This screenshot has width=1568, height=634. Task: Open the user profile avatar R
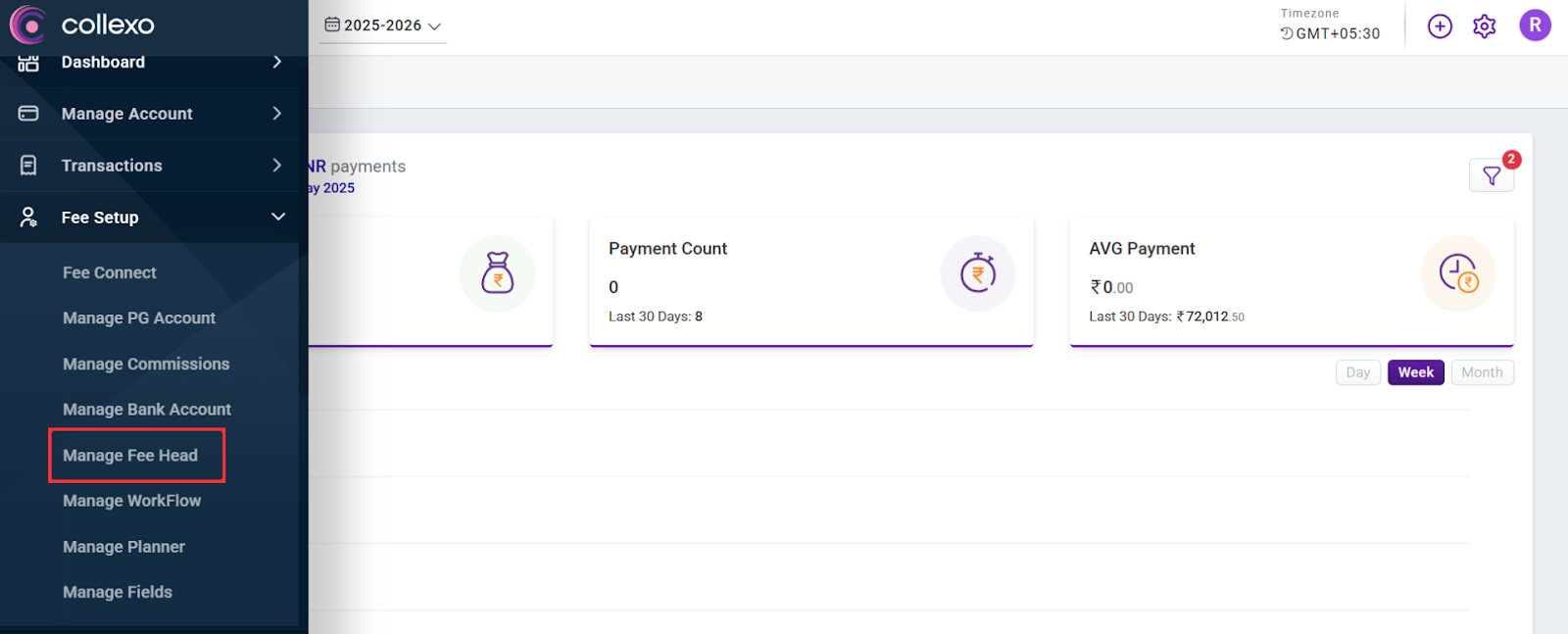[x=1534, y=25]
